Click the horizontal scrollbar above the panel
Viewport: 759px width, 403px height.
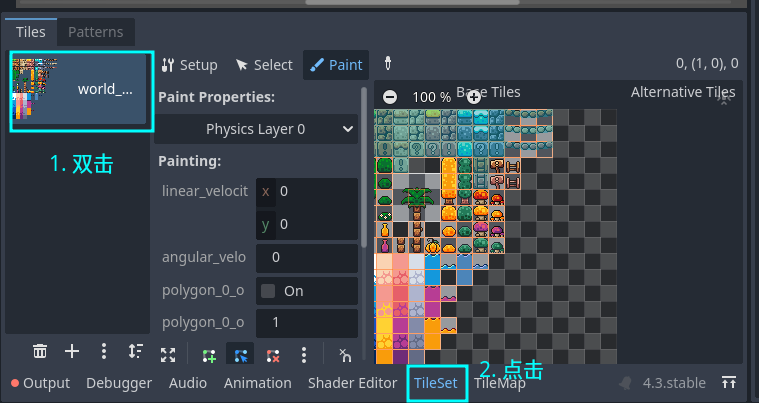tap(412, 2)
